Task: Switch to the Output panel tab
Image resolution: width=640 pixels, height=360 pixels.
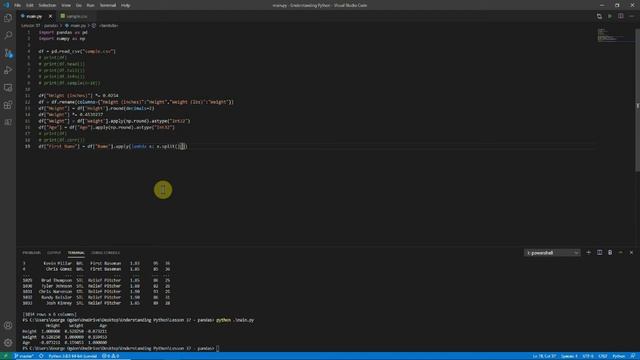Action: [54, 253]
